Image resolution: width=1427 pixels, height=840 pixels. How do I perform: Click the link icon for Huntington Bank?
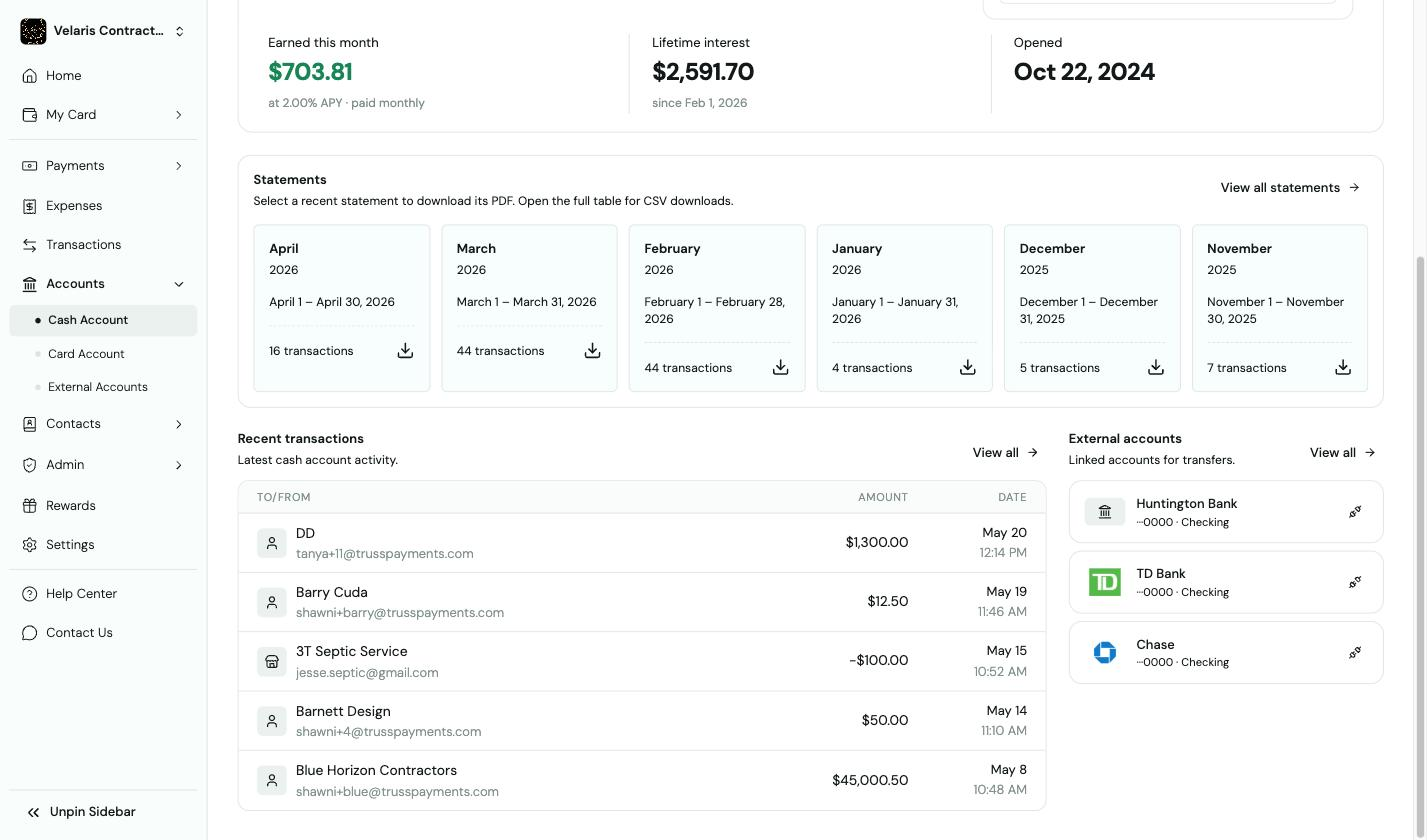(1355, 512)
